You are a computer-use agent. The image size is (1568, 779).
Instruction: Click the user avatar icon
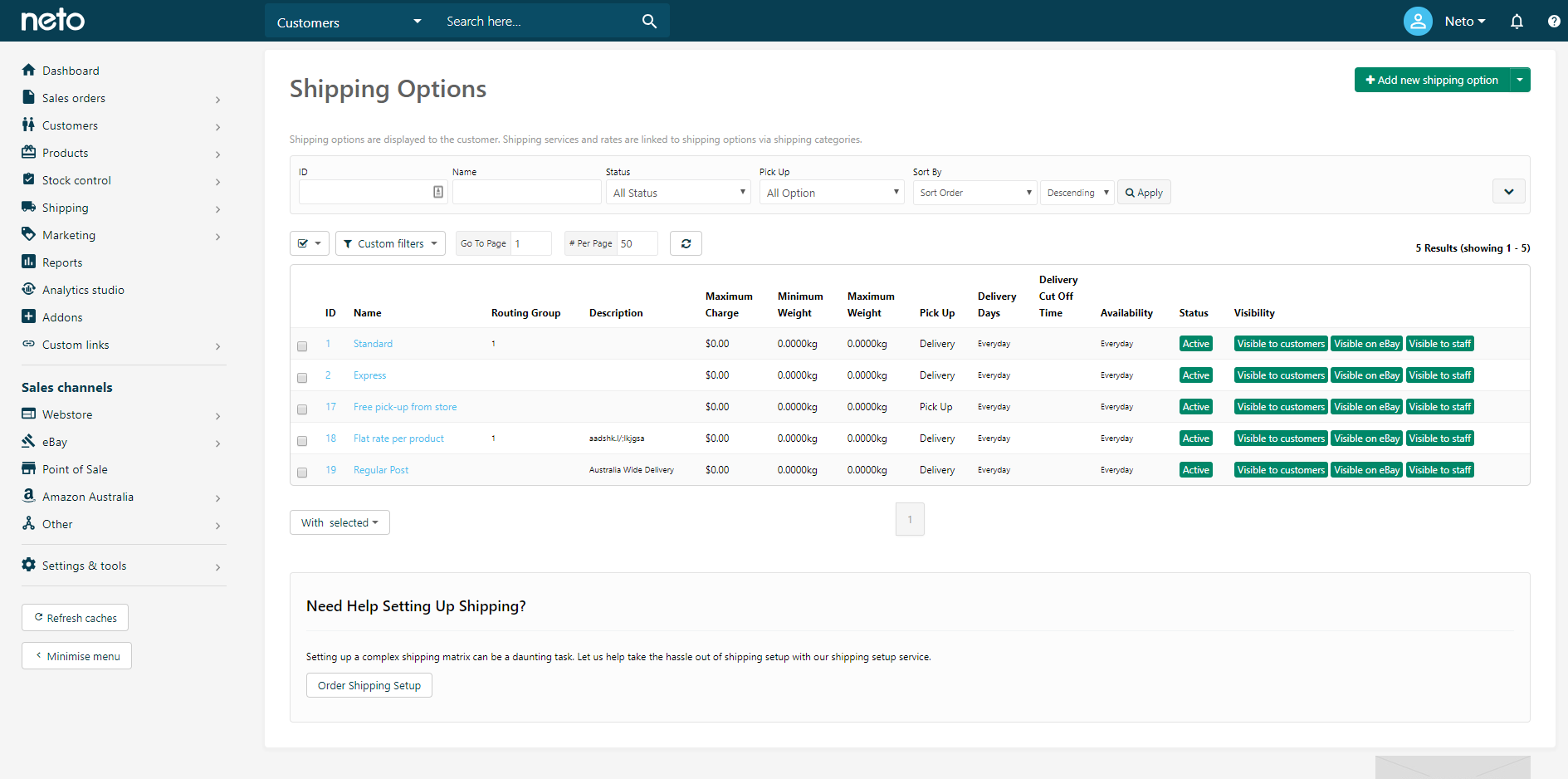[x=1418, y=21]
